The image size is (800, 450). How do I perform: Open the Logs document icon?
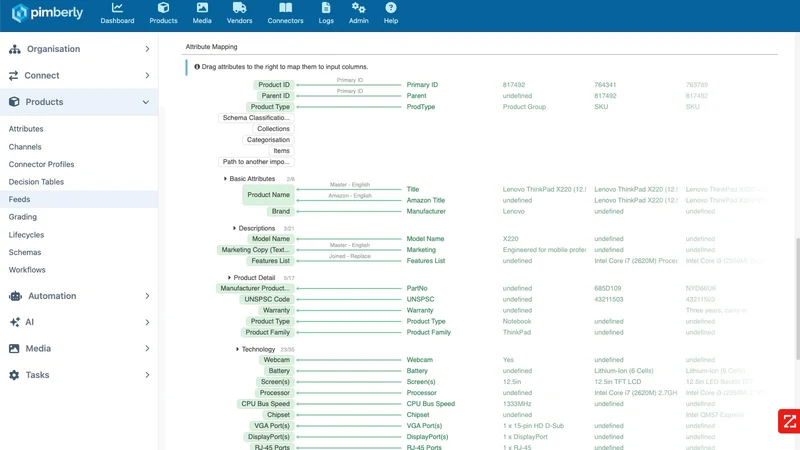tap(326, 8)
